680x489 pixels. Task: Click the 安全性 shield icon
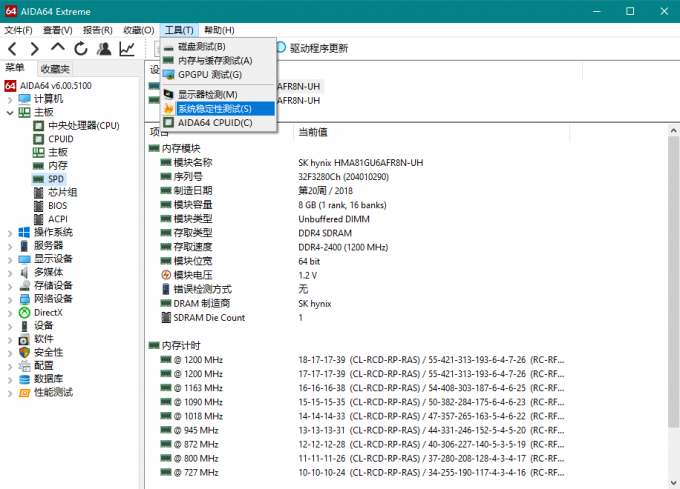[x=24, y=353]
